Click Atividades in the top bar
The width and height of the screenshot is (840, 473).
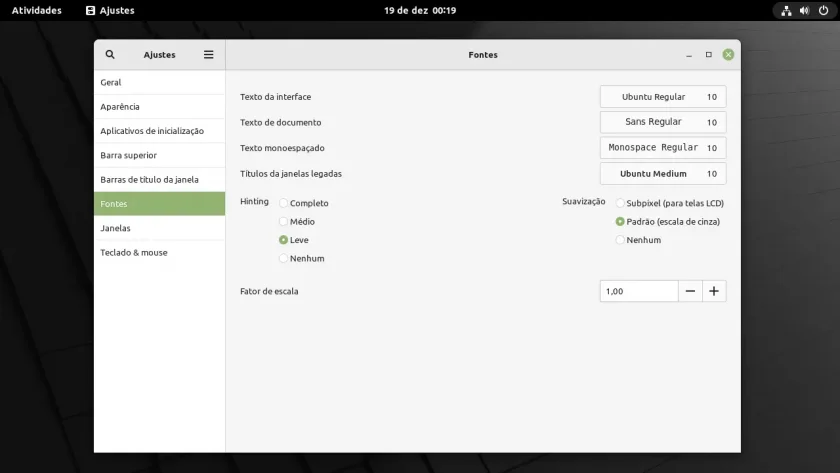(x=36, y=10)
